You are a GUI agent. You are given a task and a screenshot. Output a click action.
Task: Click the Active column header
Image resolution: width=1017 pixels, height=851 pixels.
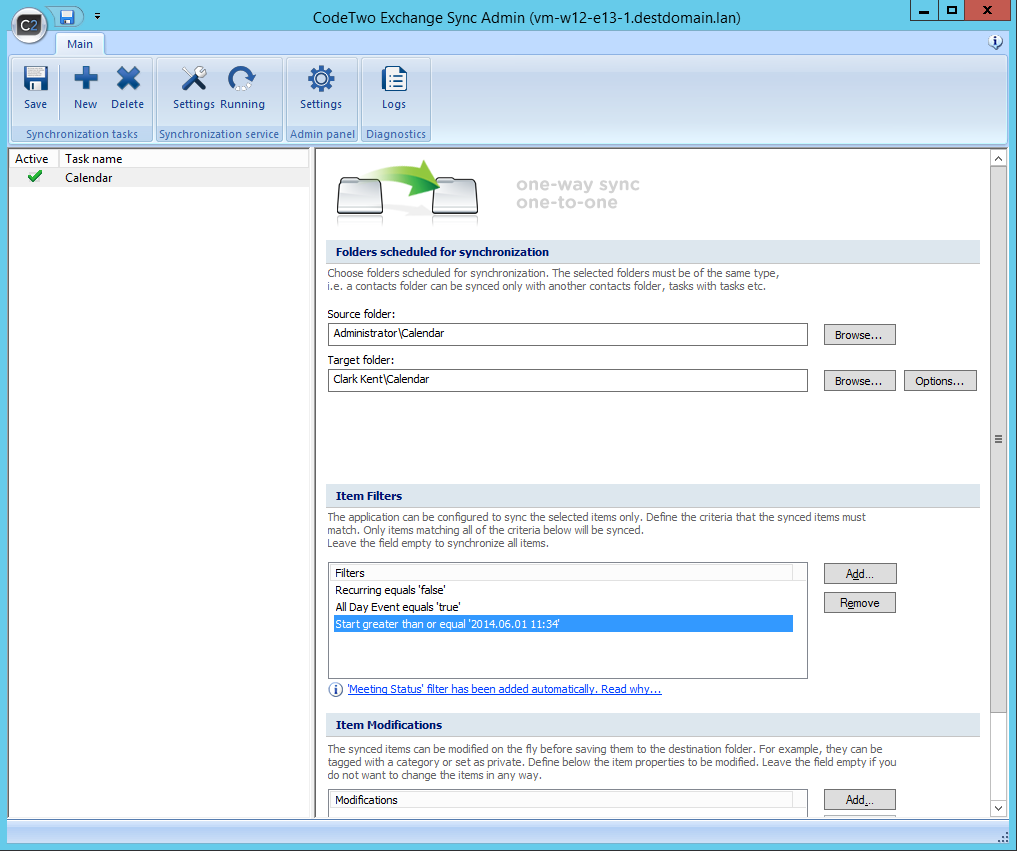tap(33, 158)
